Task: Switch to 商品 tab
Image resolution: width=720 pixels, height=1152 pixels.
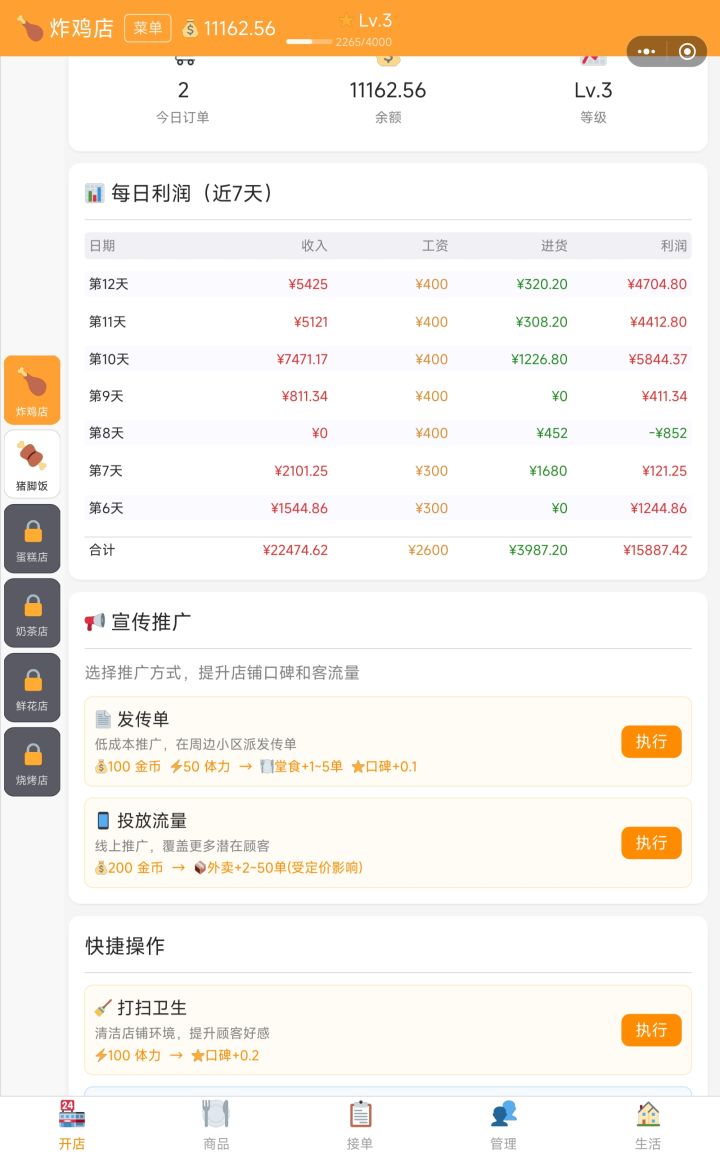Action: tap(216, 1125)
